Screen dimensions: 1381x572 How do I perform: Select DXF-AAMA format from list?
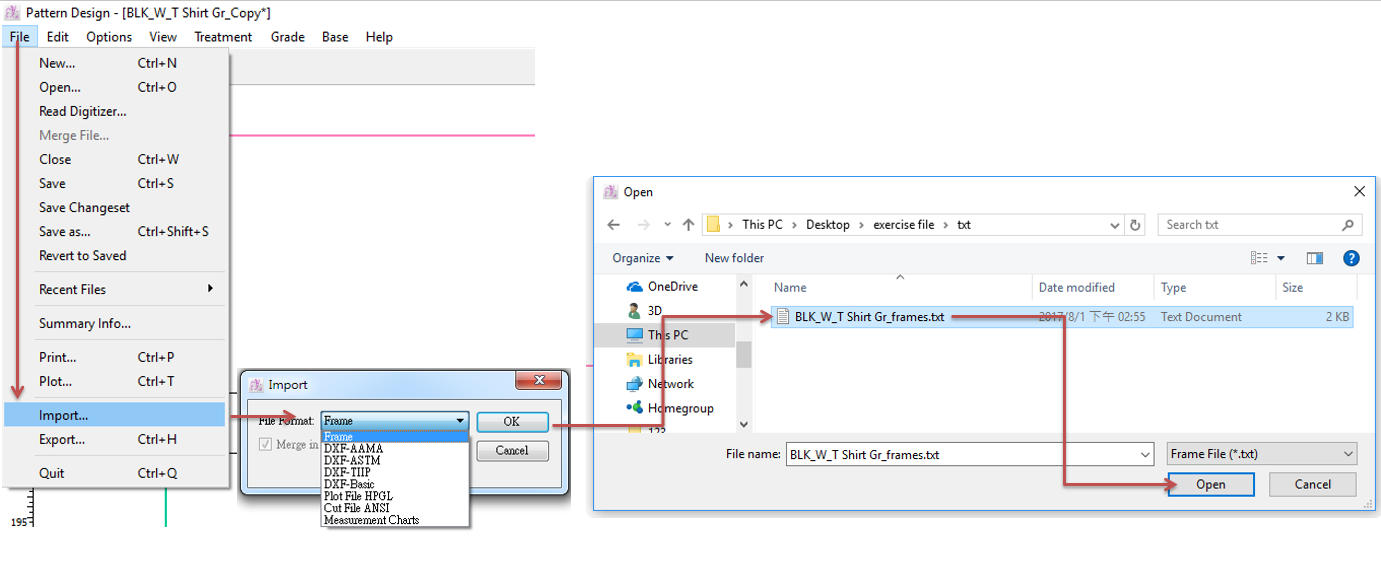pyautogui.click(x=353, y=449)
